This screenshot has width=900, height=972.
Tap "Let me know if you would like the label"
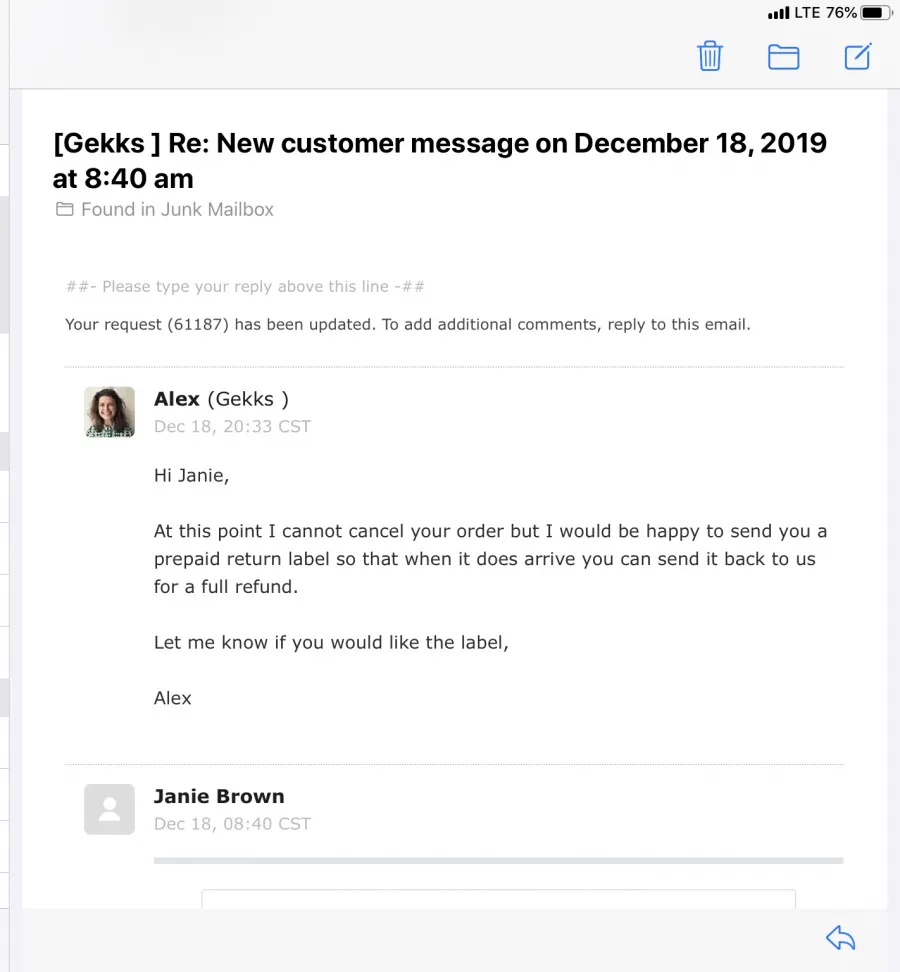[331, 642]
